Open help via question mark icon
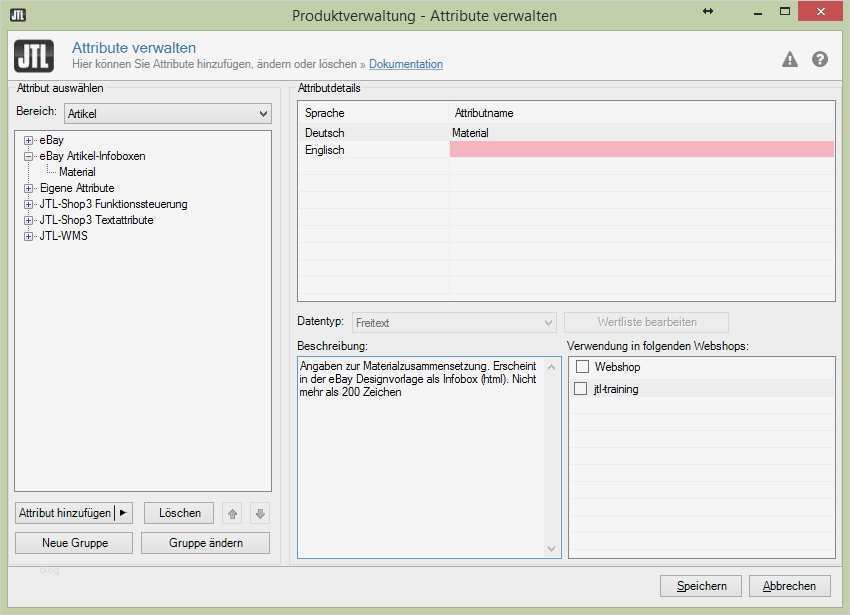 [820, 59]
